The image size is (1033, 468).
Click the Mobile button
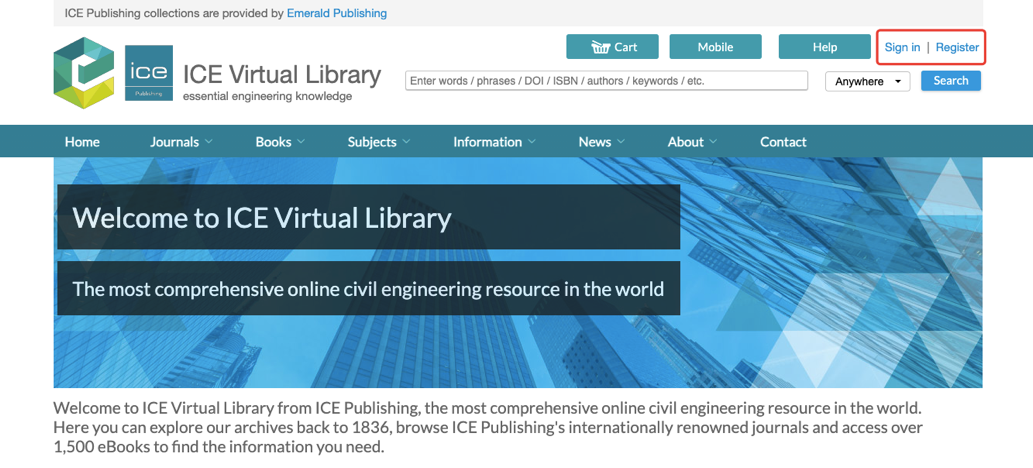click(715, 47)
